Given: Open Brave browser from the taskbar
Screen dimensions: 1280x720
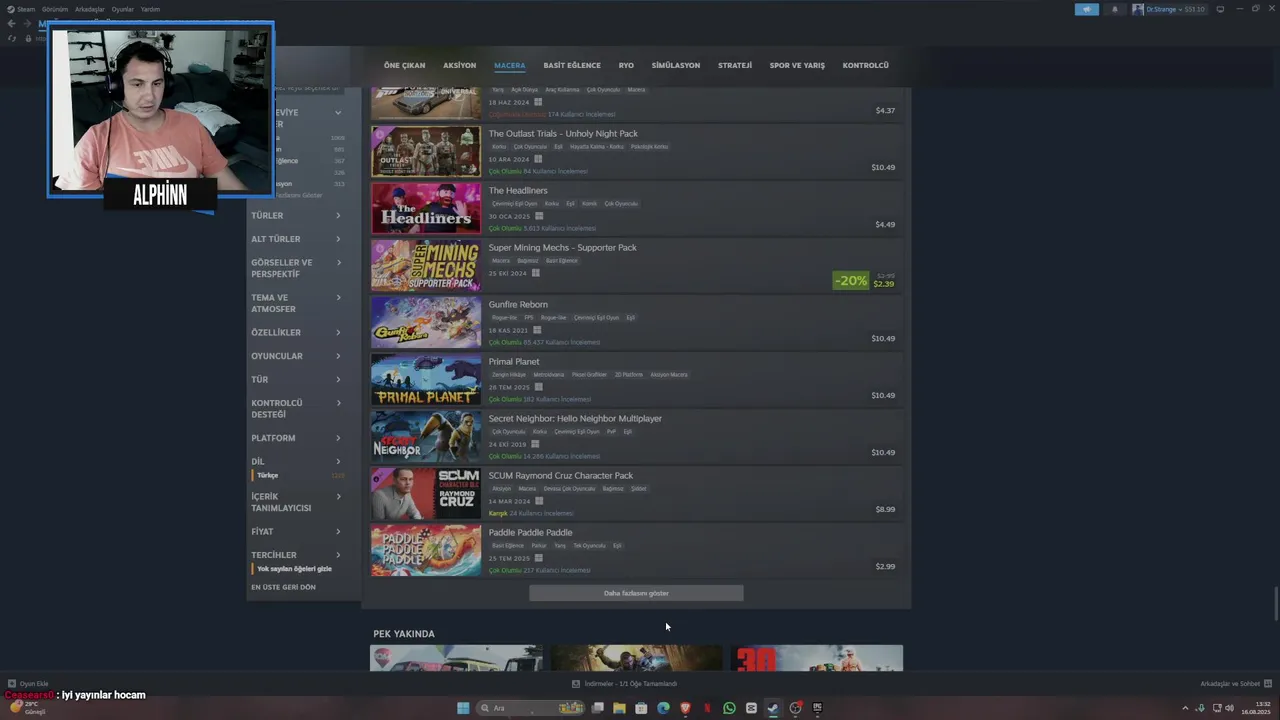Looking at the screenshot, I should coord(685,708).
